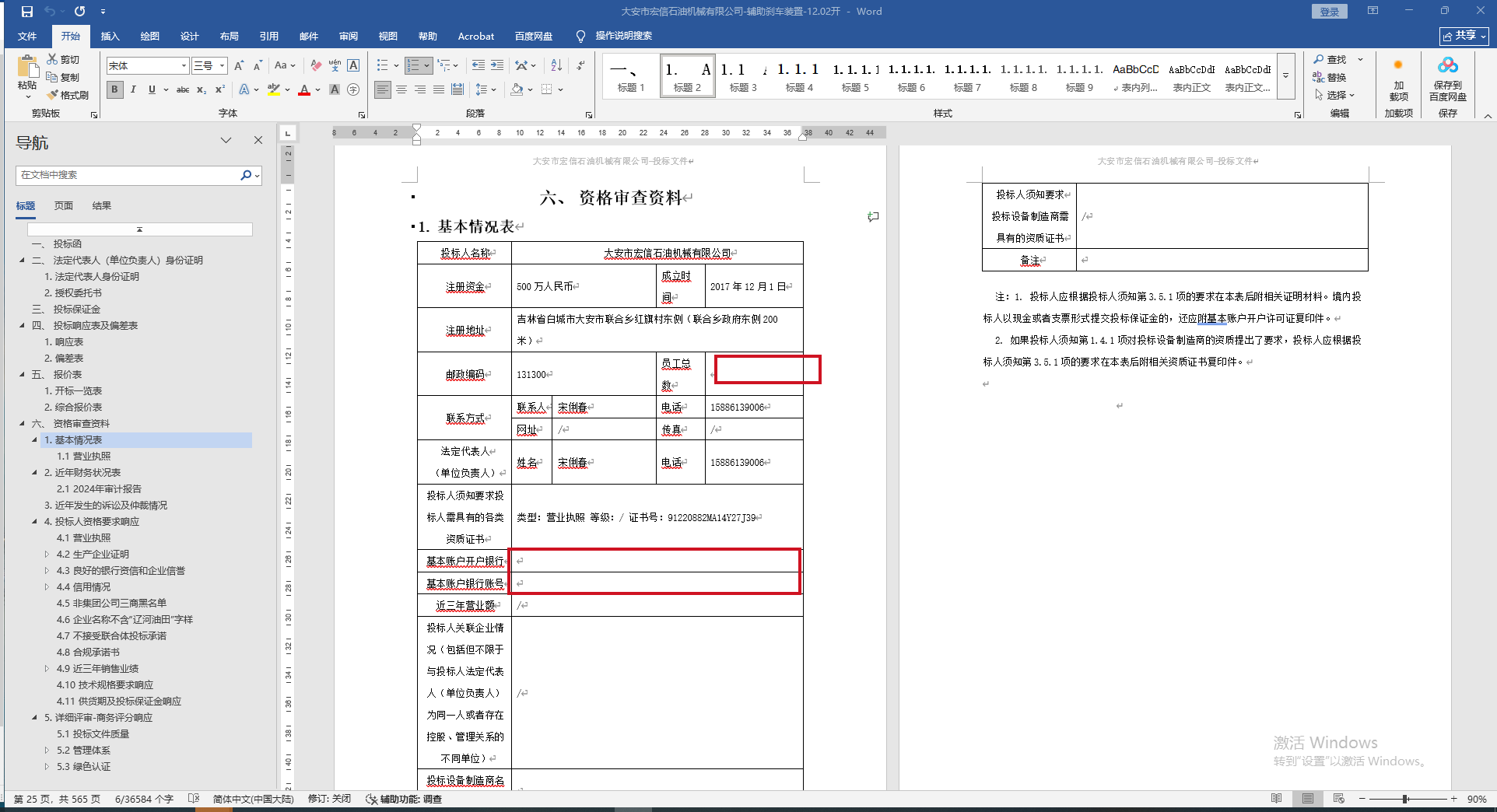Click the 登录 sign-in button

point(1330,12)
